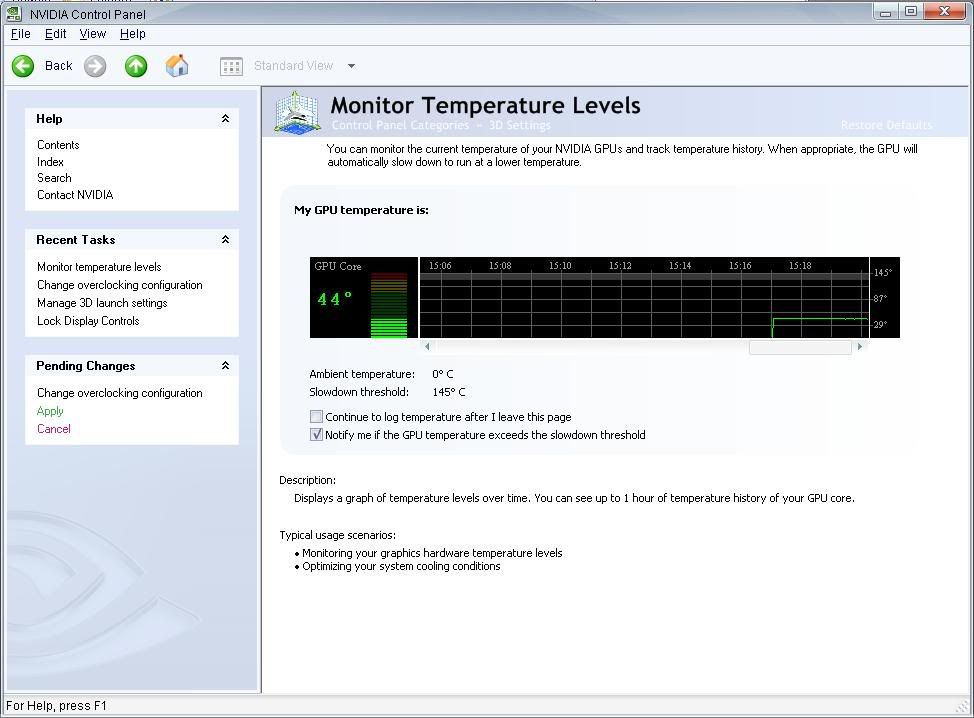Click the temperature graph scrollbar thumb

tap(800, 347)
